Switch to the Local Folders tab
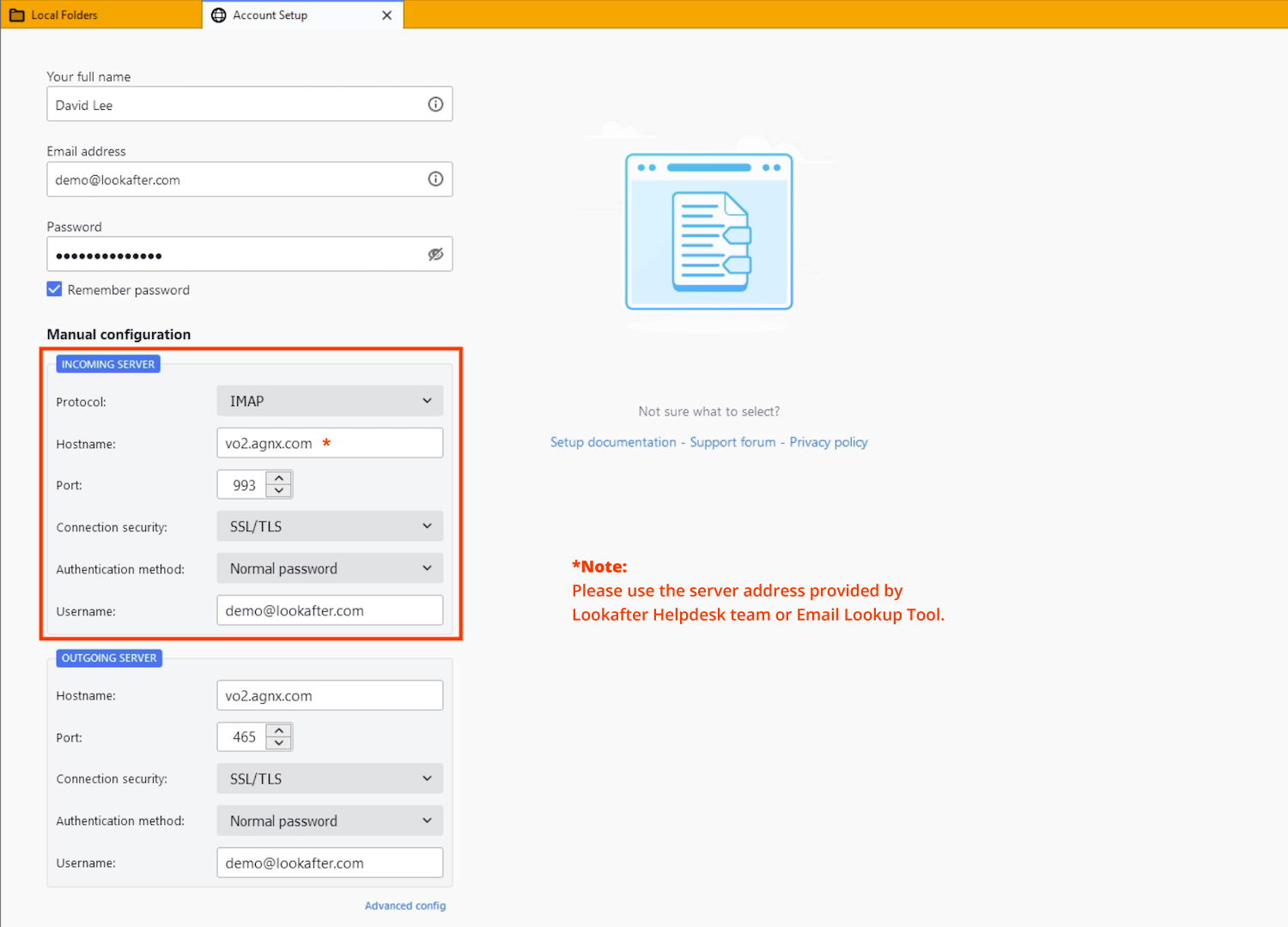Image resolution: width=1288 pixels, height=927 pixels. [64, 15]
